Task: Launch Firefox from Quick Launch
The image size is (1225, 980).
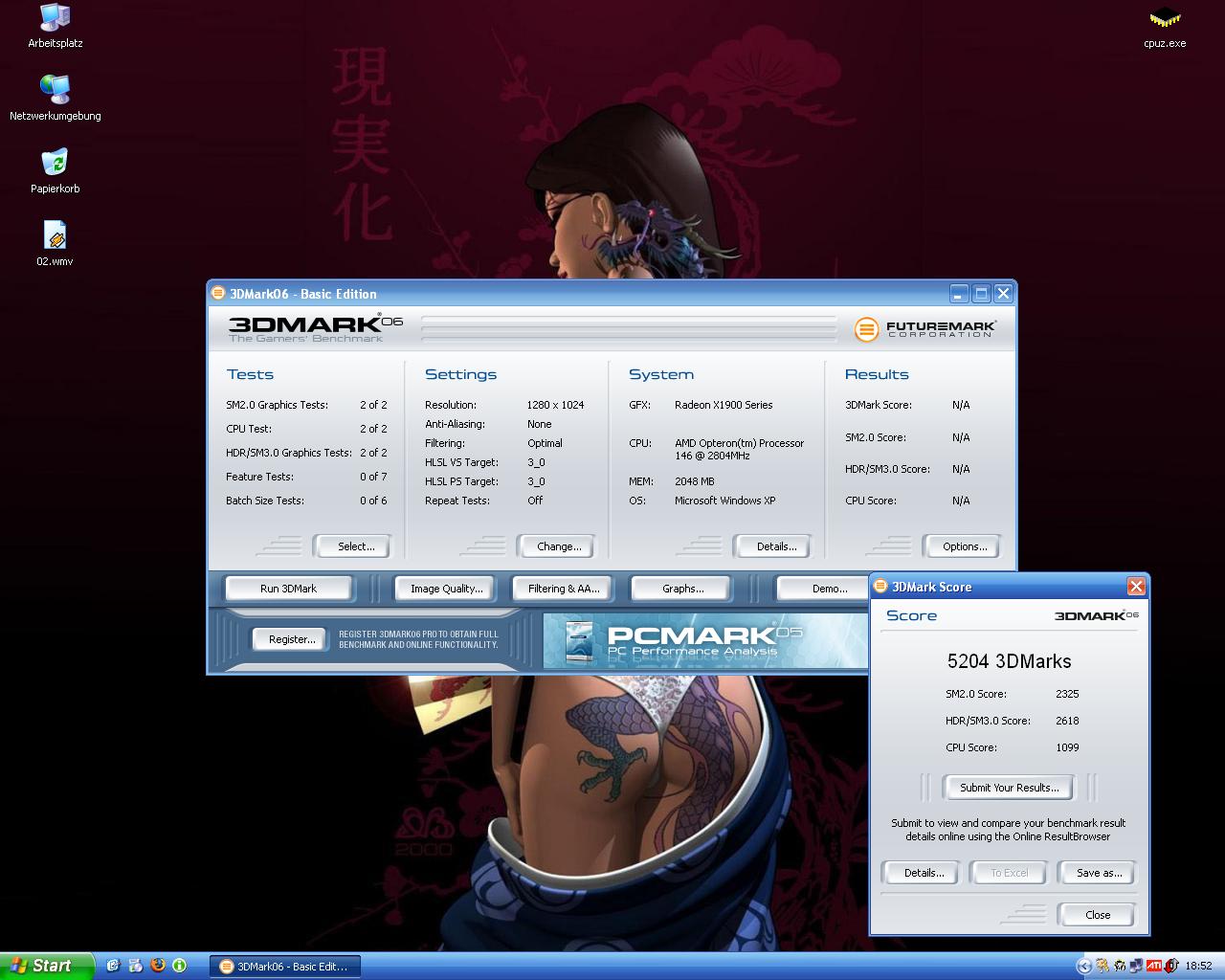Action: 157,966
